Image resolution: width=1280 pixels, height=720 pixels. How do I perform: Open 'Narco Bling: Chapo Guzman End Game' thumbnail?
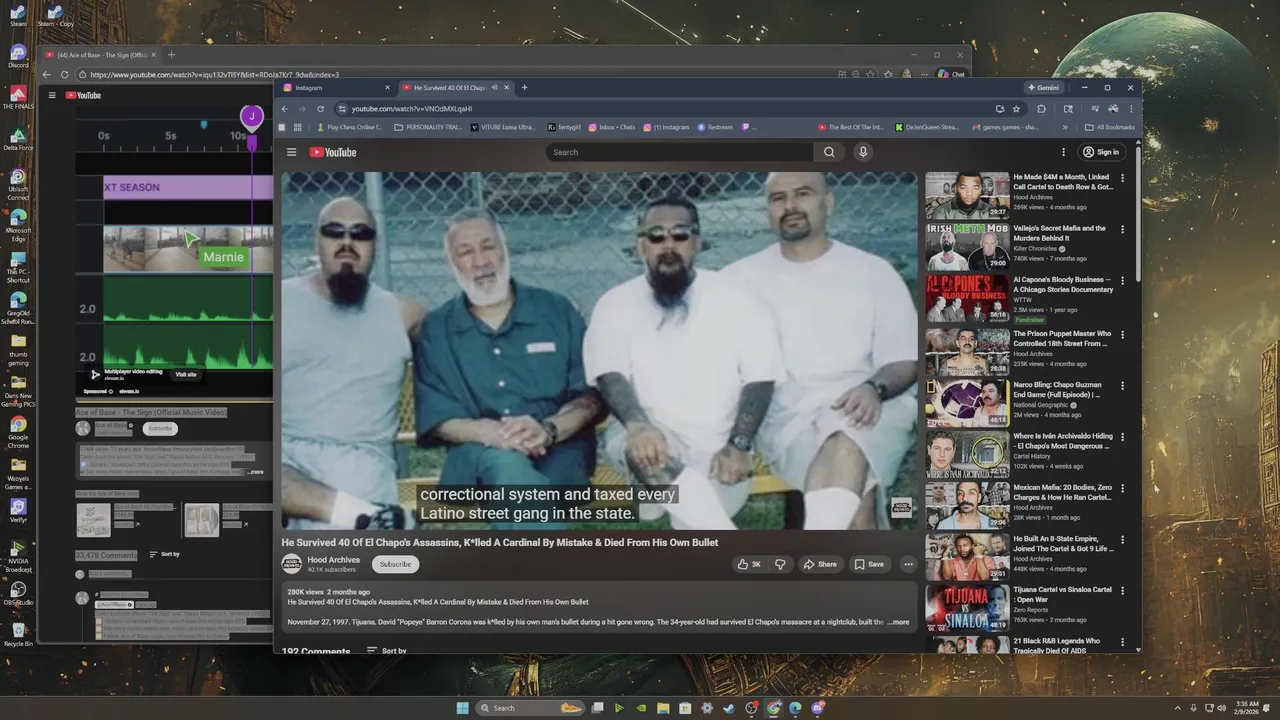(967, 402)
